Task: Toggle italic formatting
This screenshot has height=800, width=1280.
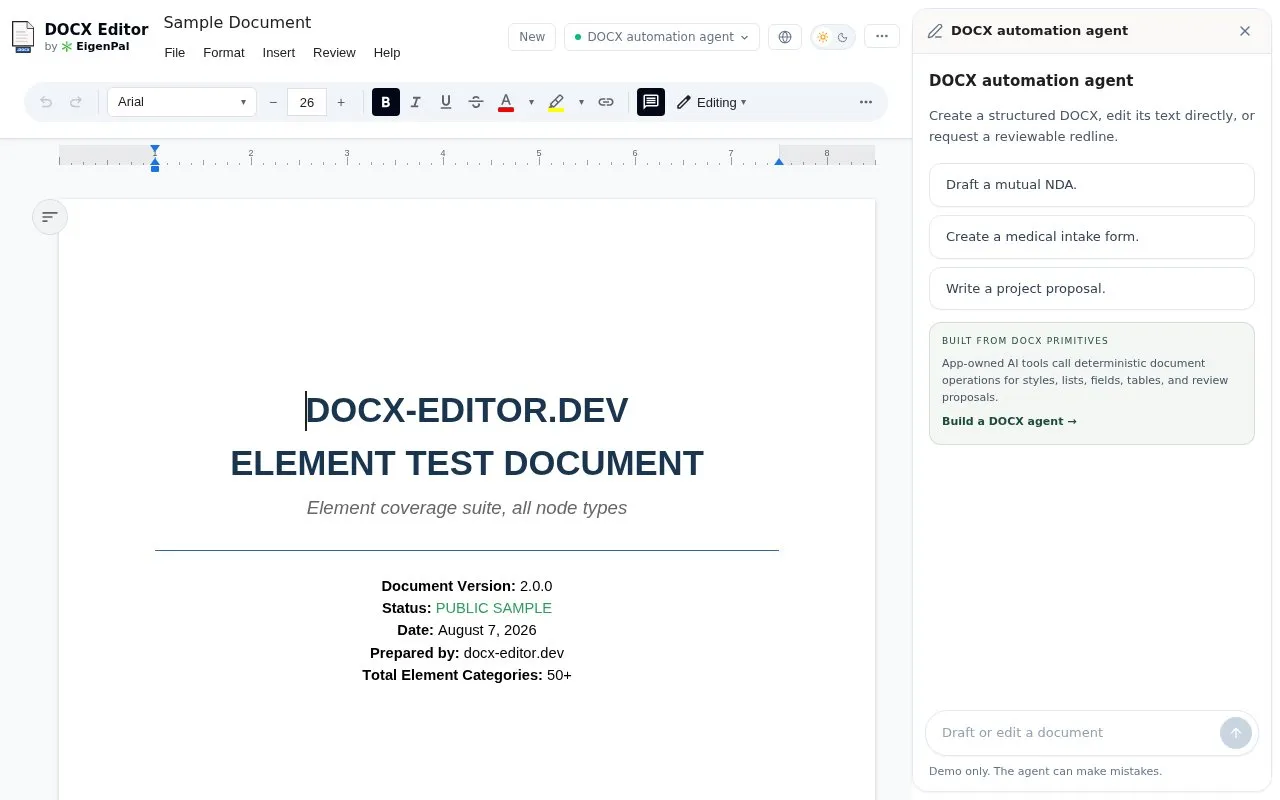Action: click(x=416, y=102)
